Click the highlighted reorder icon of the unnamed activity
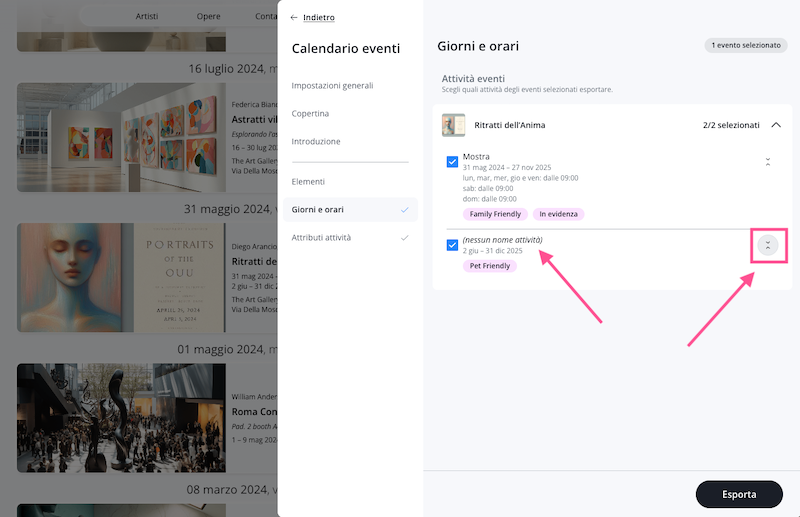Viewport: 800px width, 517px height. point(767,245)
